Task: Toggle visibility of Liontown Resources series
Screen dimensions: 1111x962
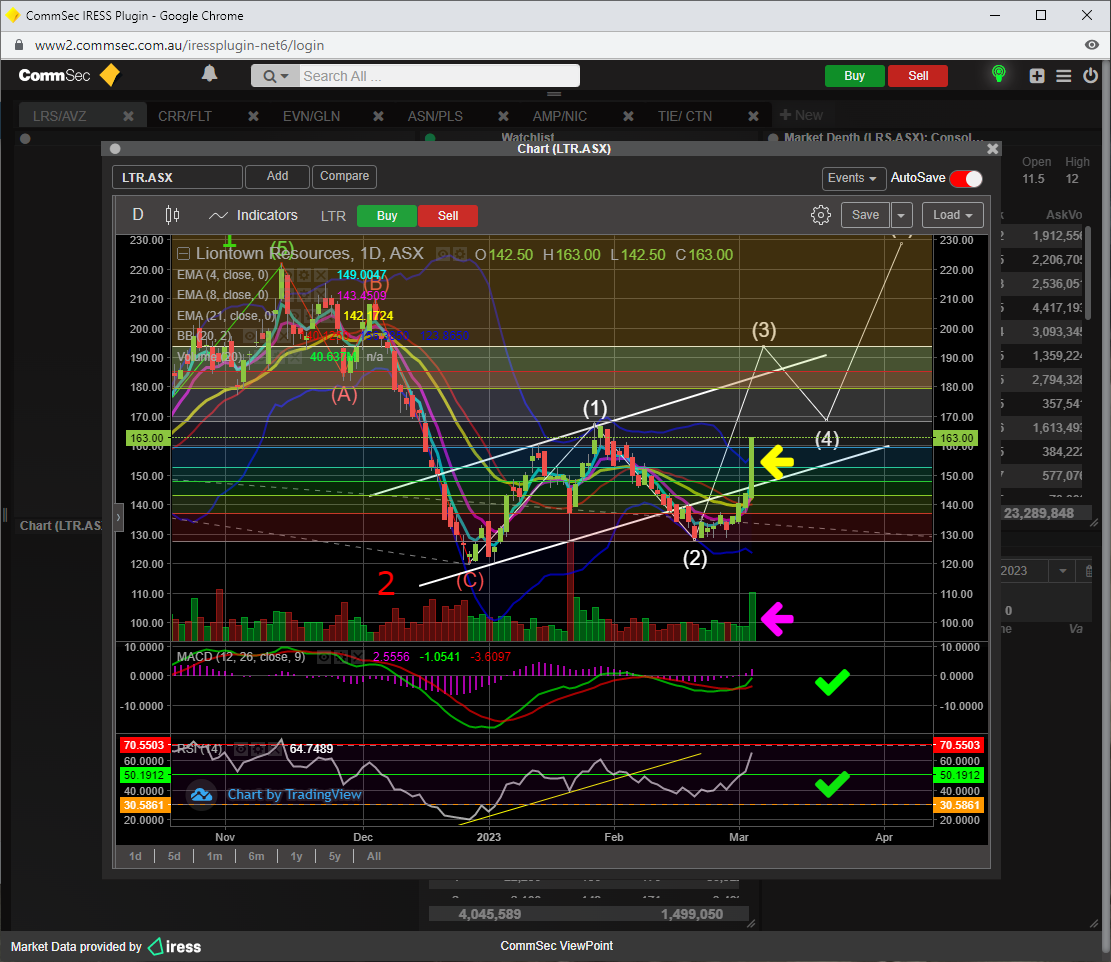Action: pos(443,254)
